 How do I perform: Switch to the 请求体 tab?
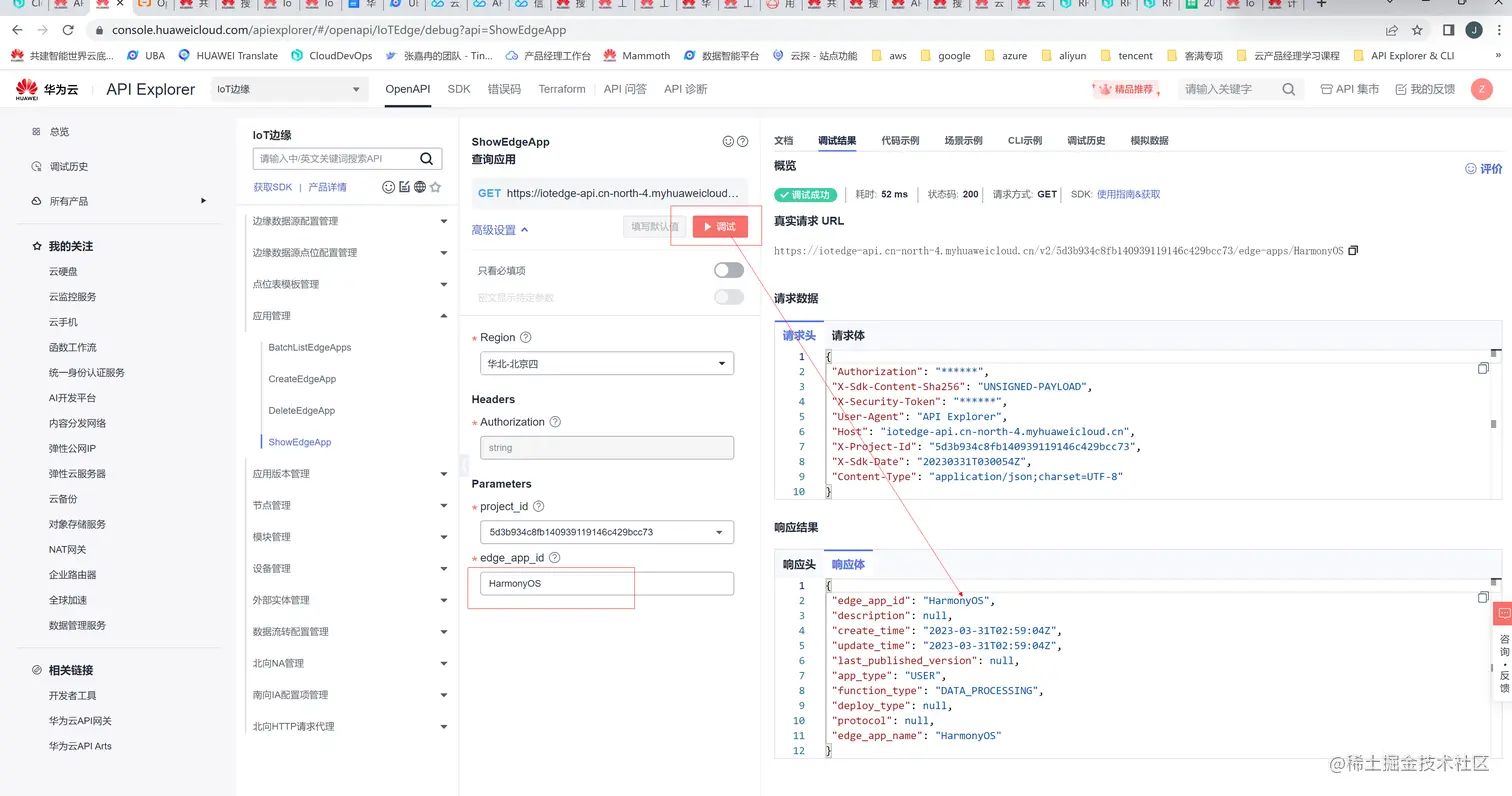click(848, 336)
